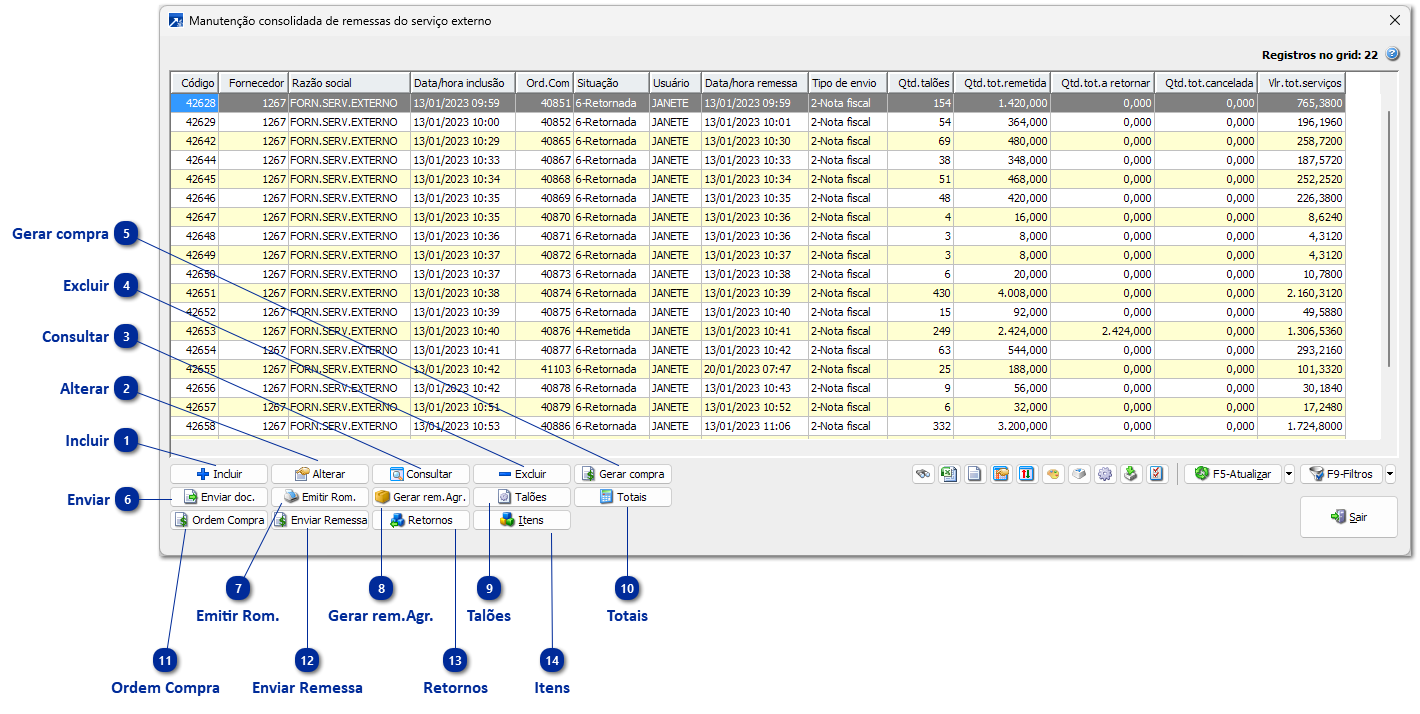Screen dimensions: 1420x714
Task: Click the Emitir Rom. button
Action: pos(320,497)
